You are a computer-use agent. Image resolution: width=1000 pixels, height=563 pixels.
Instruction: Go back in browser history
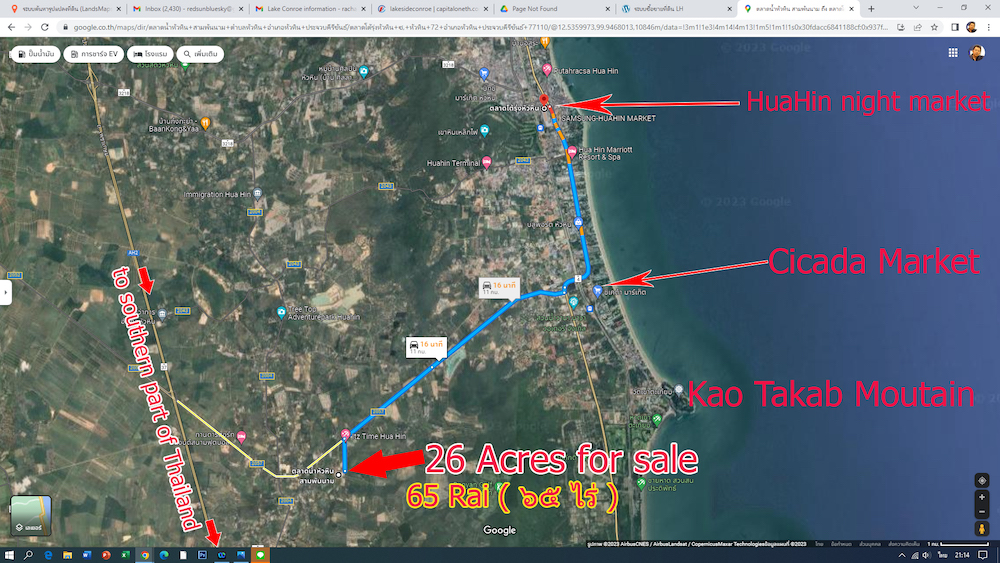point(11,27)
